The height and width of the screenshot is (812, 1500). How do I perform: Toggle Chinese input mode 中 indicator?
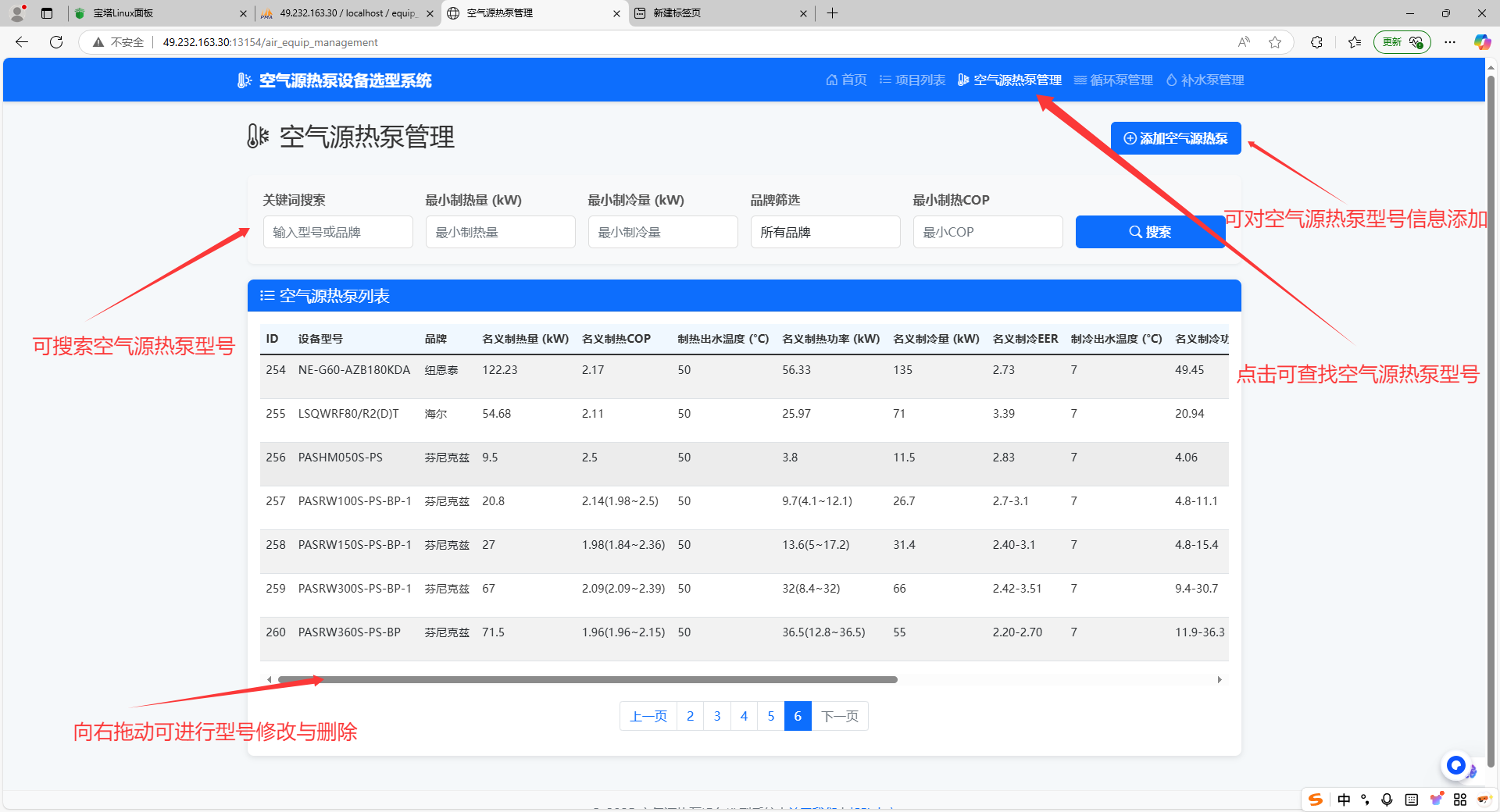1344,800
